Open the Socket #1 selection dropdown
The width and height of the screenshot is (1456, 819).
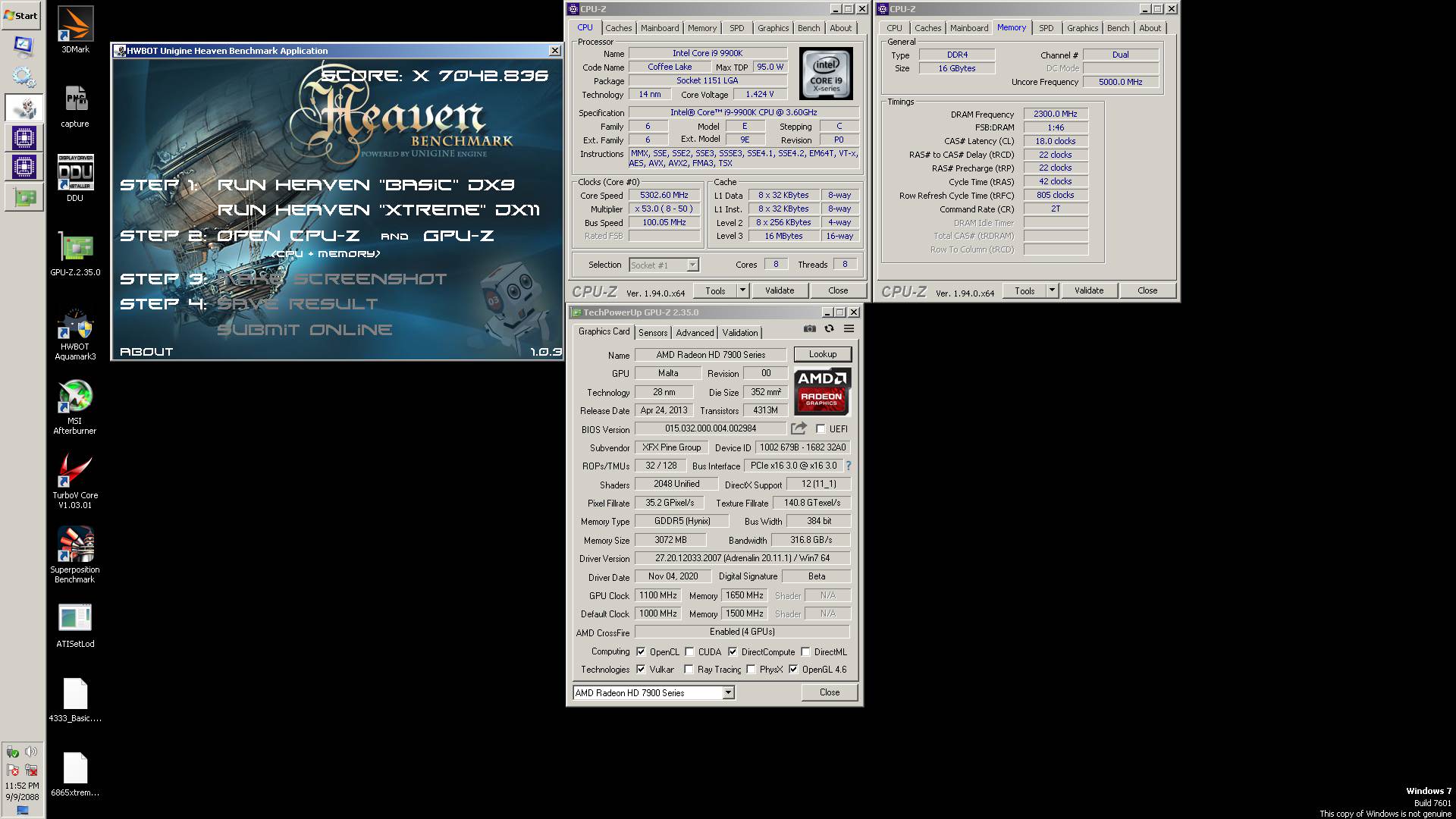point(664,265)
